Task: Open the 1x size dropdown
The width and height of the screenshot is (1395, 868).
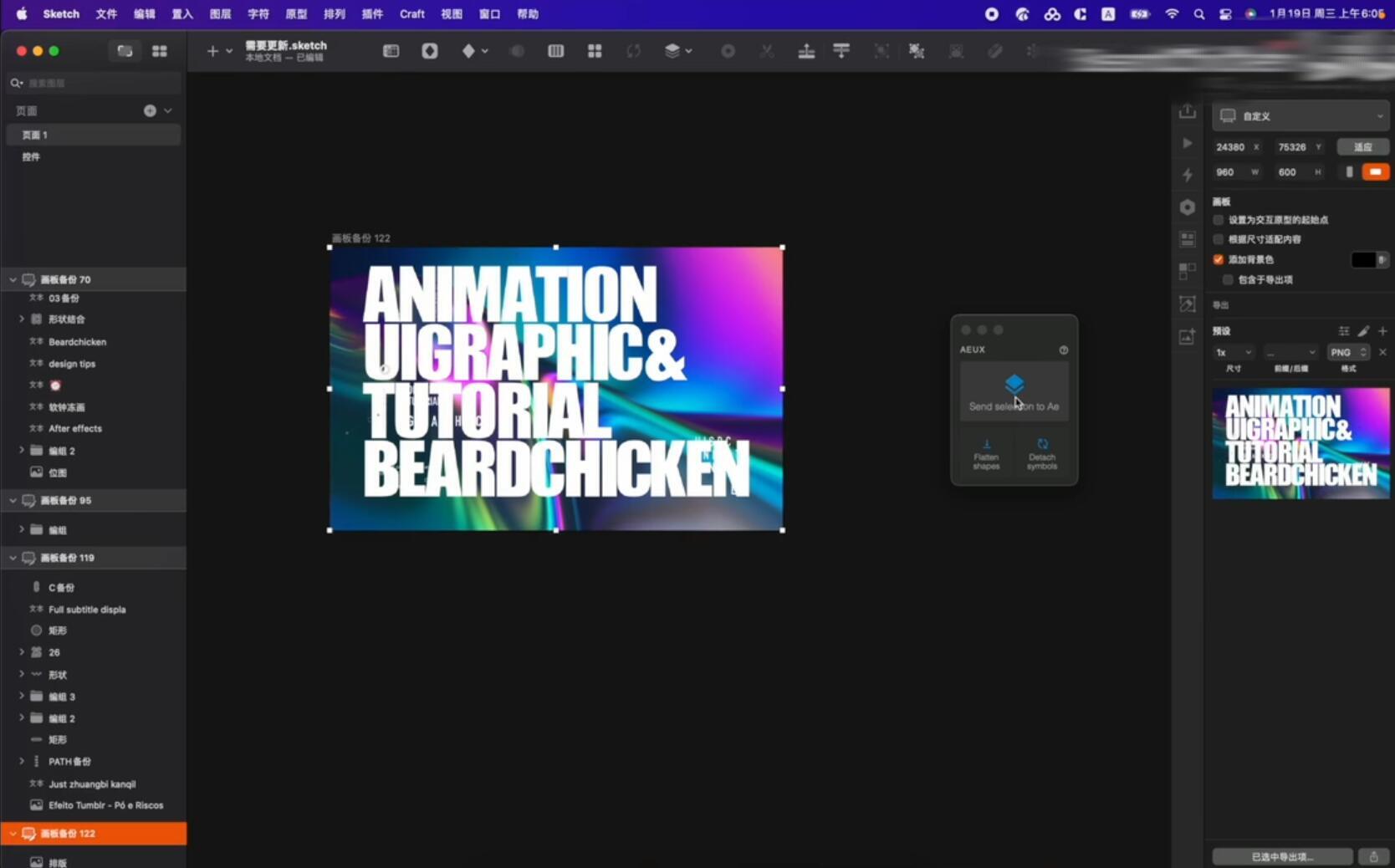Action: [x=1234, y=352]
